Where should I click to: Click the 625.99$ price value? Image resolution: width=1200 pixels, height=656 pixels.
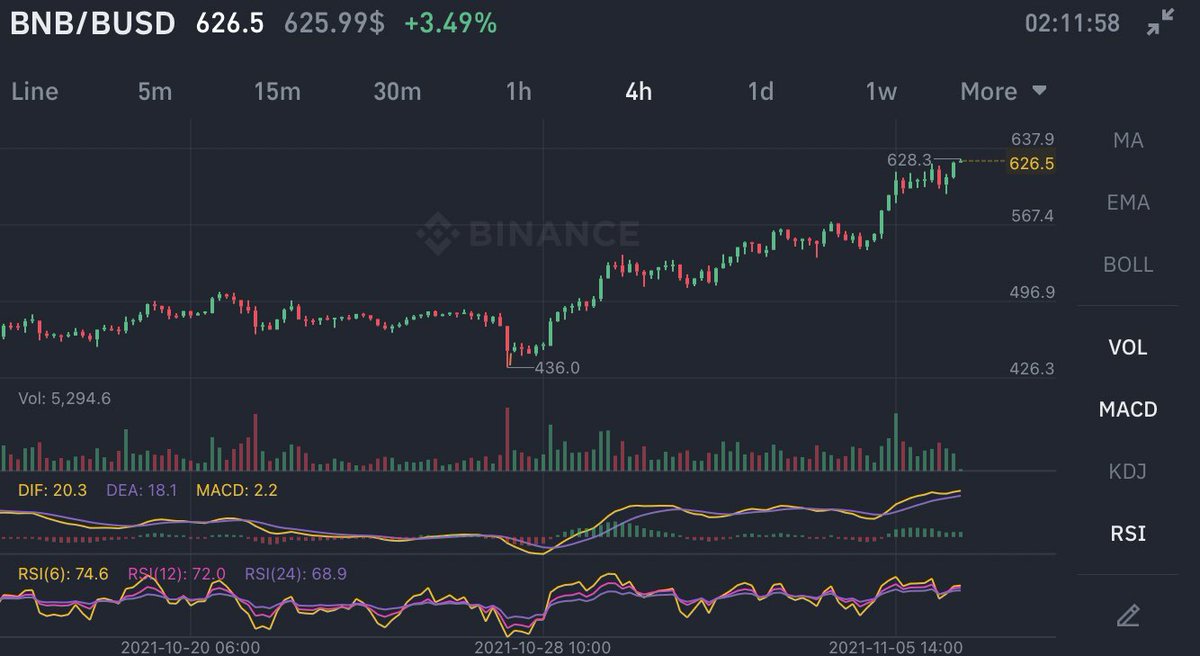point(334,23)
